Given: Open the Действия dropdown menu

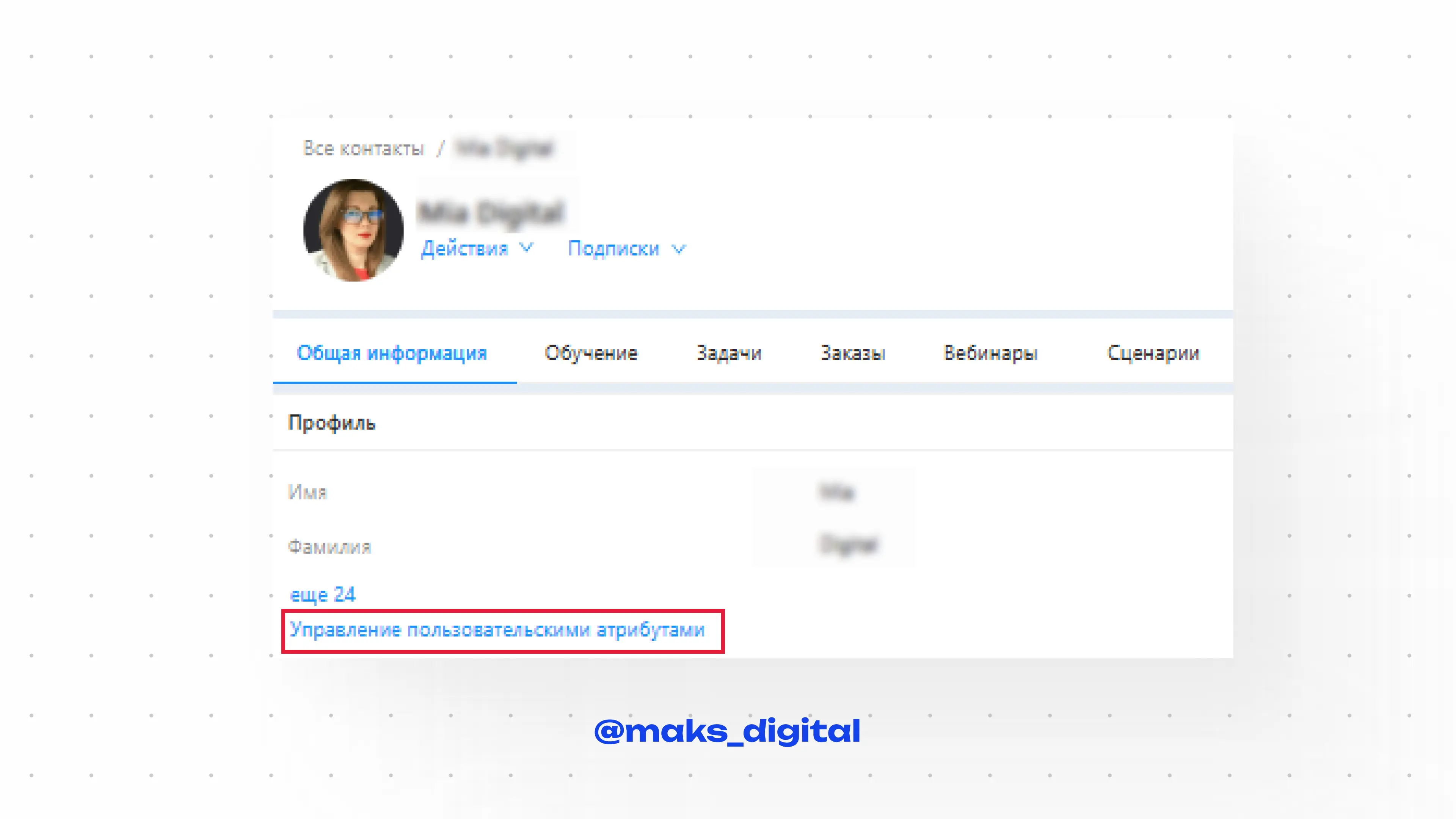Looking at the screenshot, I should (477, 249).
